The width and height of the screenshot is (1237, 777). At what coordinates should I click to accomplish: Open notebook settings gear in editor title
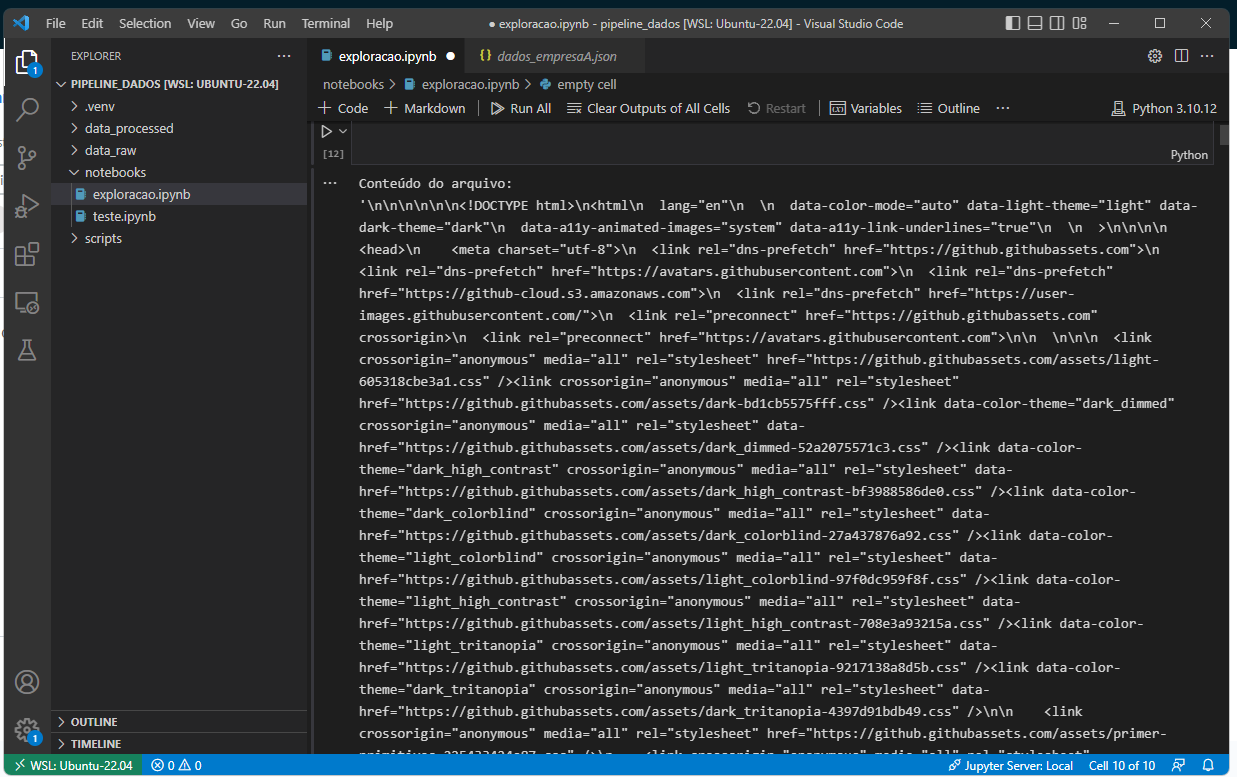(x=1155, y=56)
